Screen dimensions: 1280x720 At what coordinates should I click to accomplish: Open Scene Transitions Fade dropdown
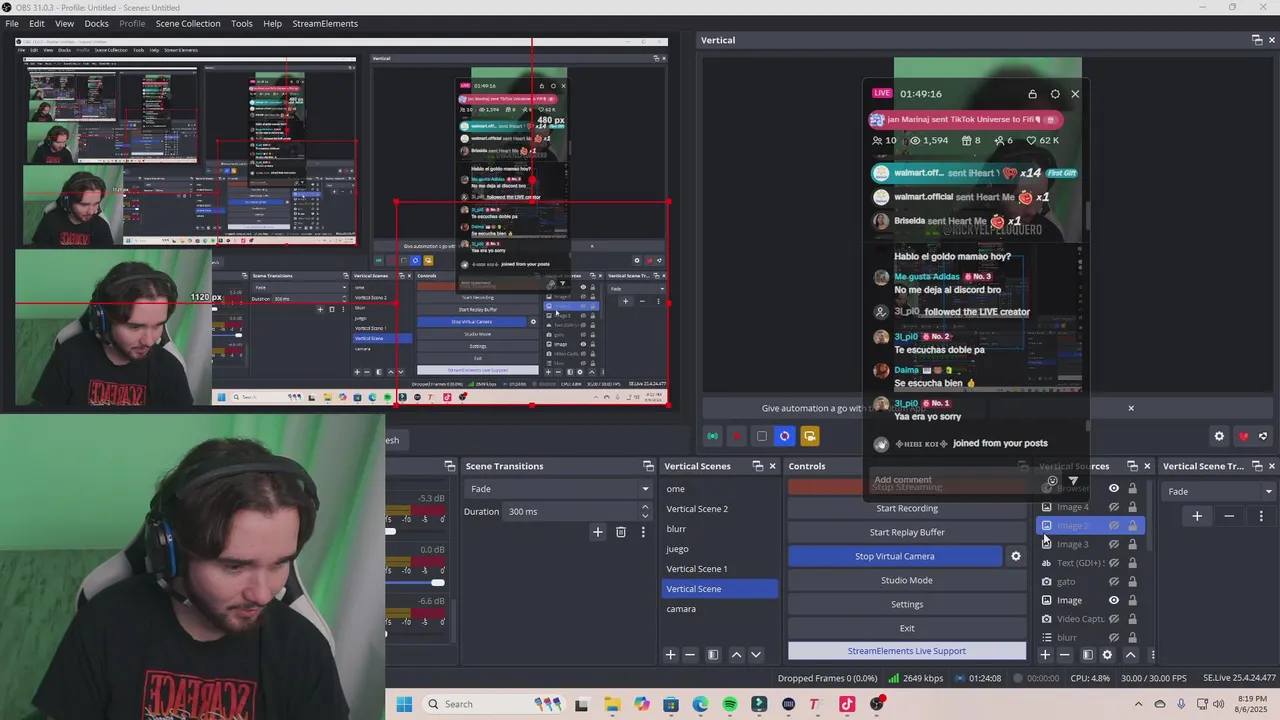[x=559, y=489]
